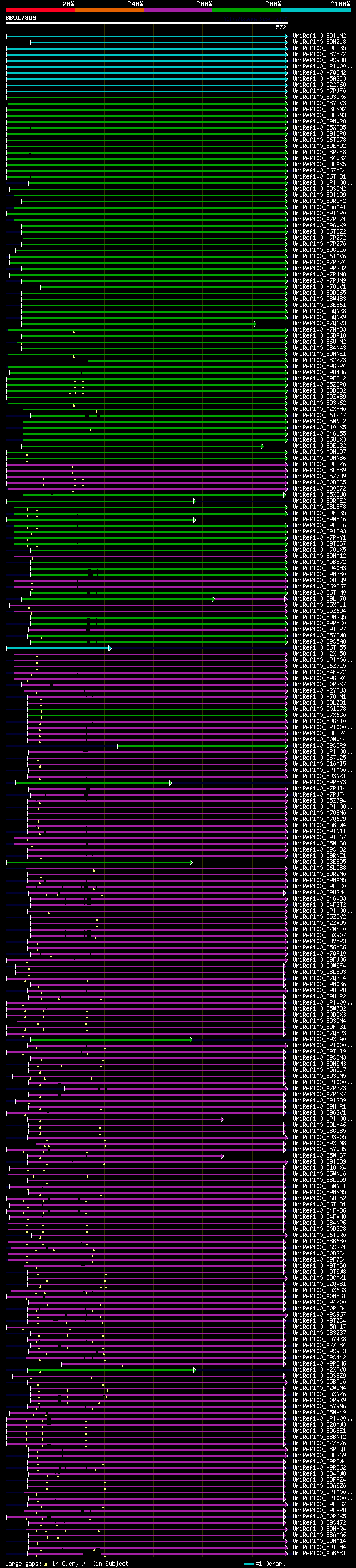Open hit UniRef100_A7QDM2

click(x=319, y=72)
